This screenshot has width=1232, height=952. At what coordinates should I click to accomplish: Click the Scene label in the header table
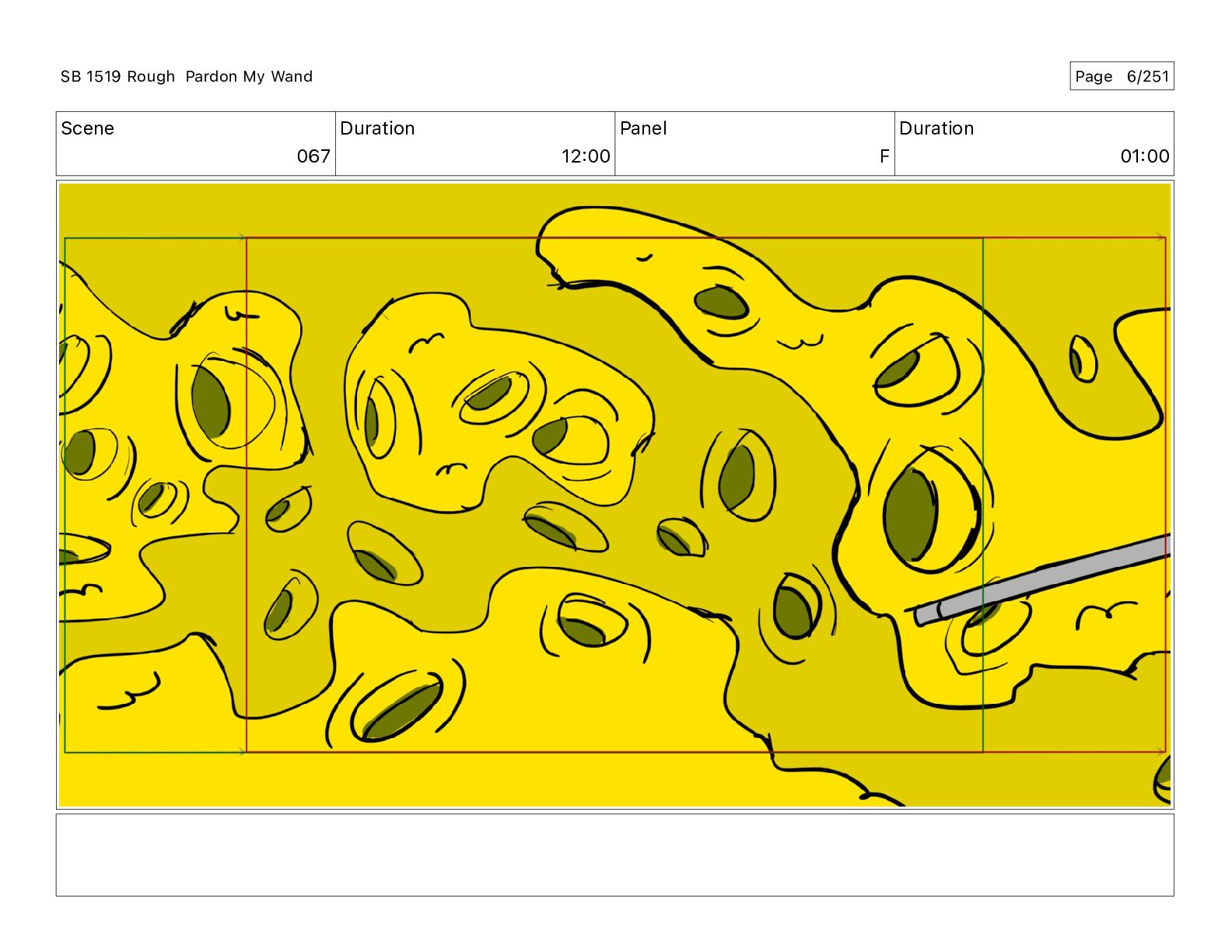tap(87, 128)
